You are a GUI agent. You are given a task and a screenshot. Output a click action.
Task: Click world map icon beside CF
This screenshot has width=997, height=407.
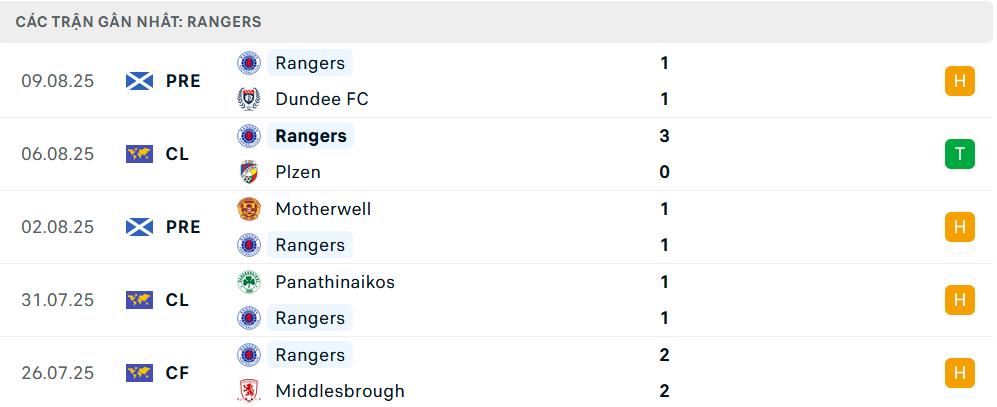(x=139, y=373)
